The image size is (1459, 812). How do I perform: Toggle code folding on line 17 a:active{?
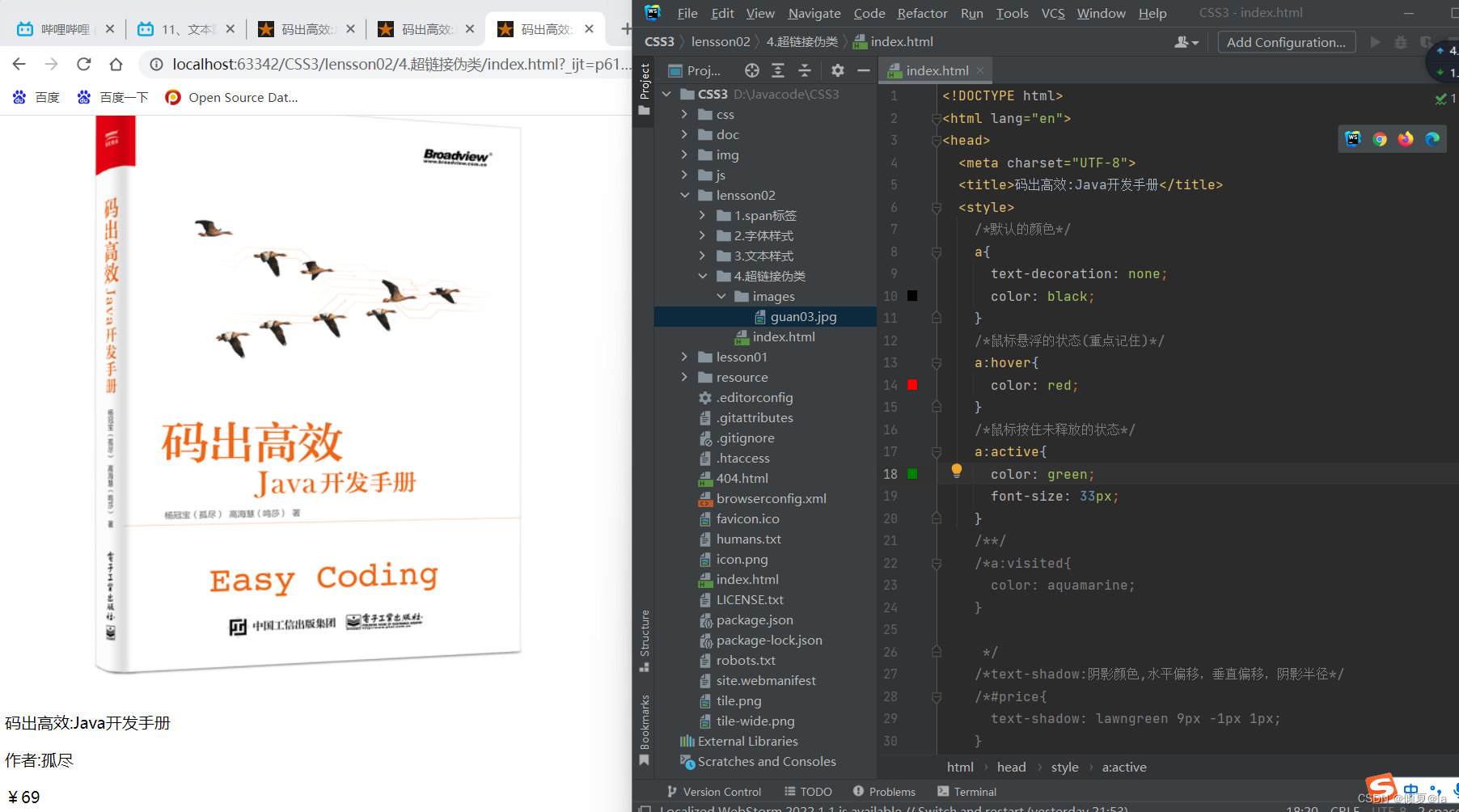coord(937,452)
